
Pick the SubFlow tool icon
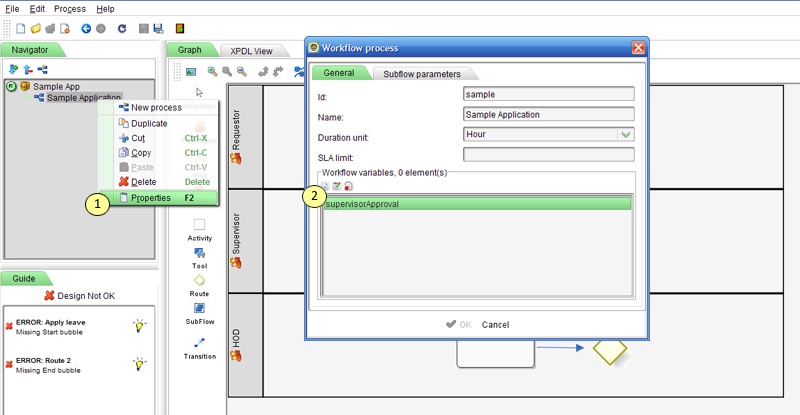(199, 308)
